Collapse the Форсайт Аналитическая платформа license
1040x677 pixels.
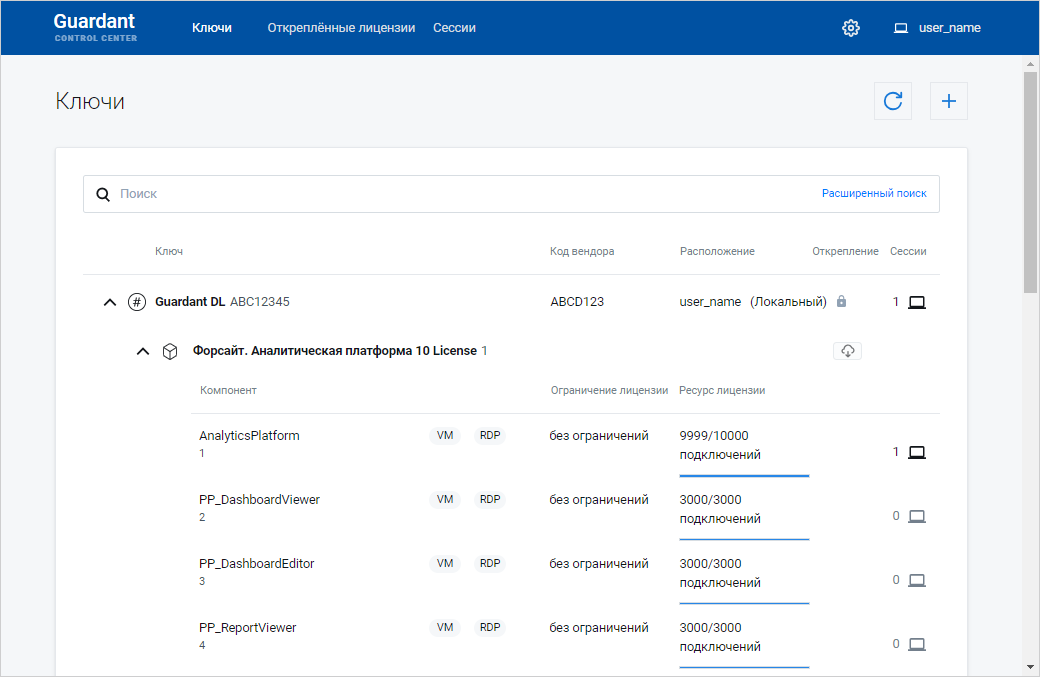(143, 351)
